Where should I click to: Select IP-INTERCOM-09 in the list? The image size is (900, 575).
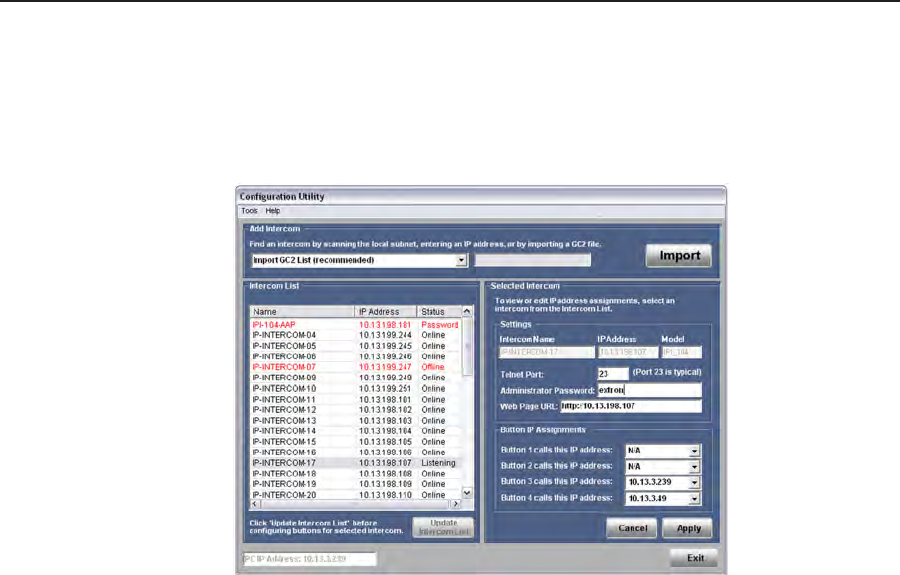click(x=356, y=378)
